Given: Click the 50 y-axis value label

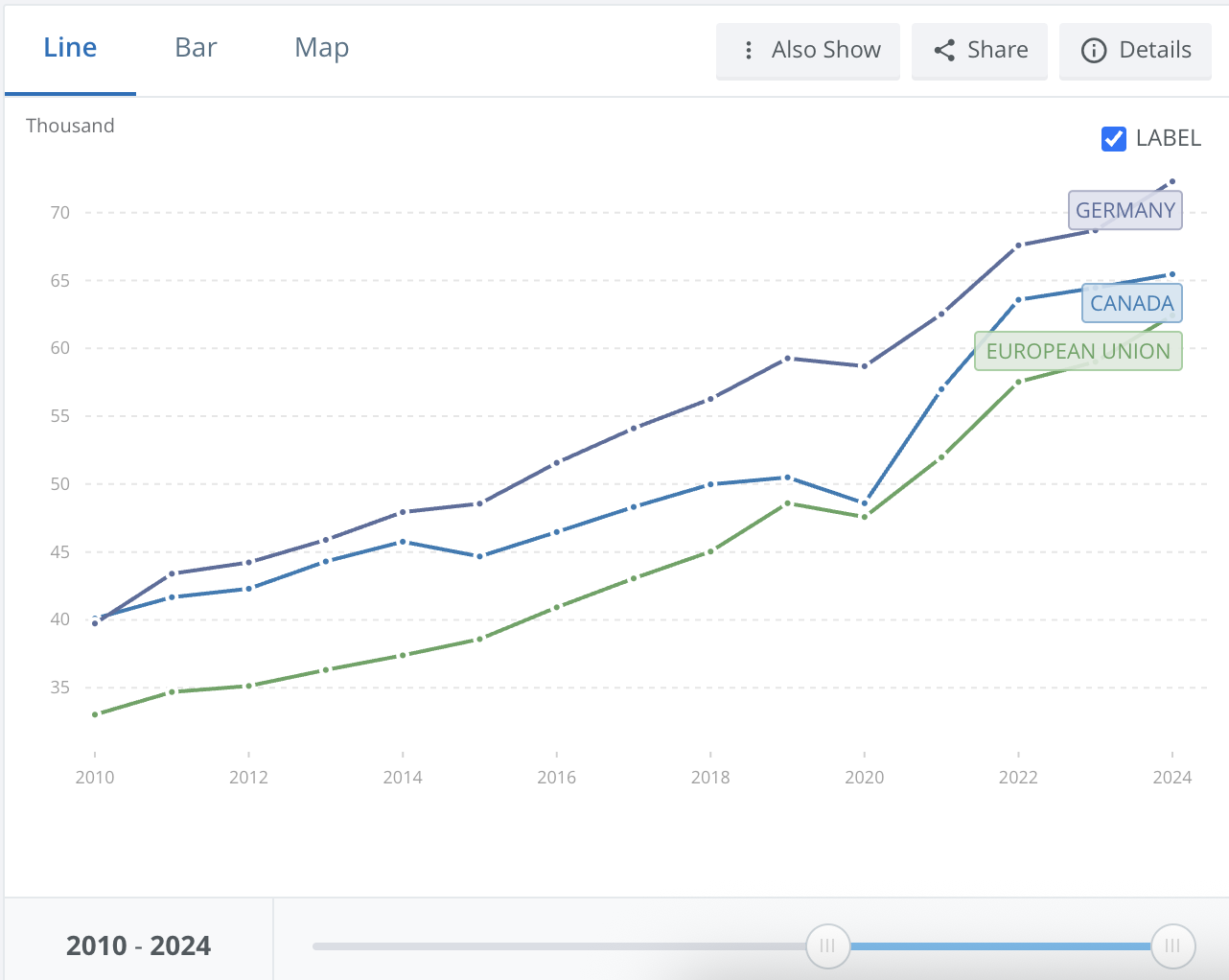Looking at the screenshot, I should tap(60, 484).
